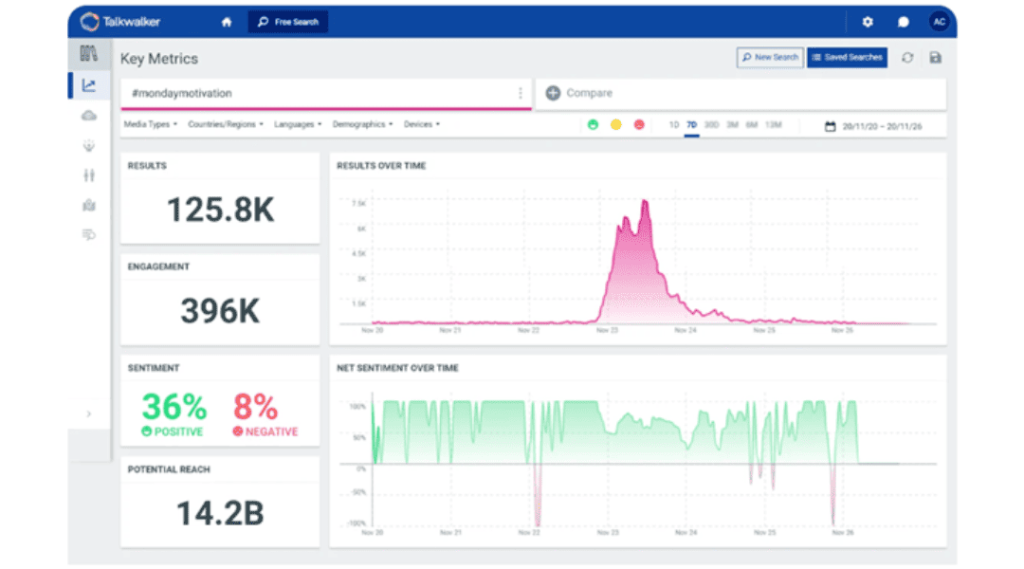Expand the Media Types dropdown

(150, 125)
